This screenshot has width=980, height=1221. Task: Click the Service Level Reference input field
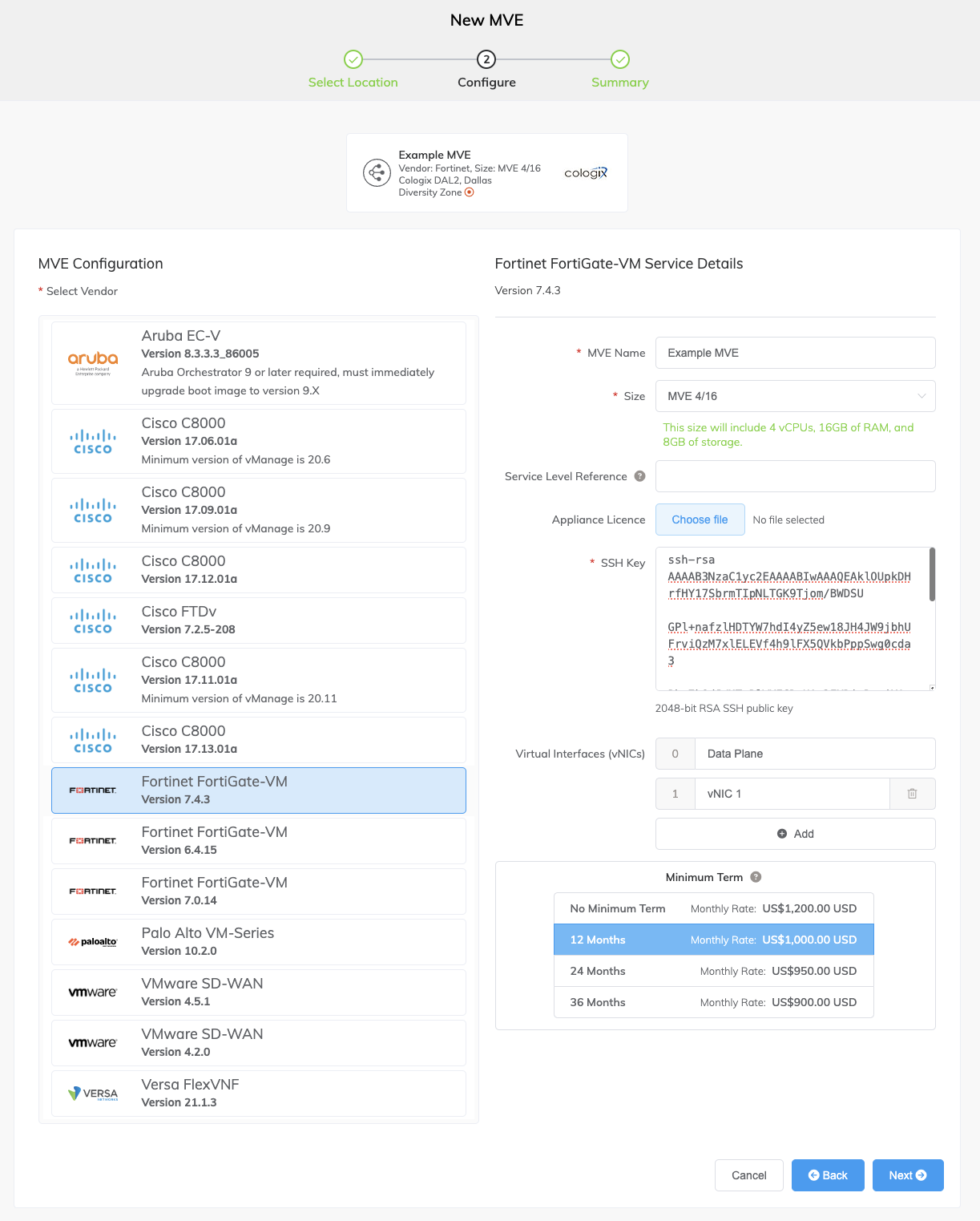pos(795,476)
